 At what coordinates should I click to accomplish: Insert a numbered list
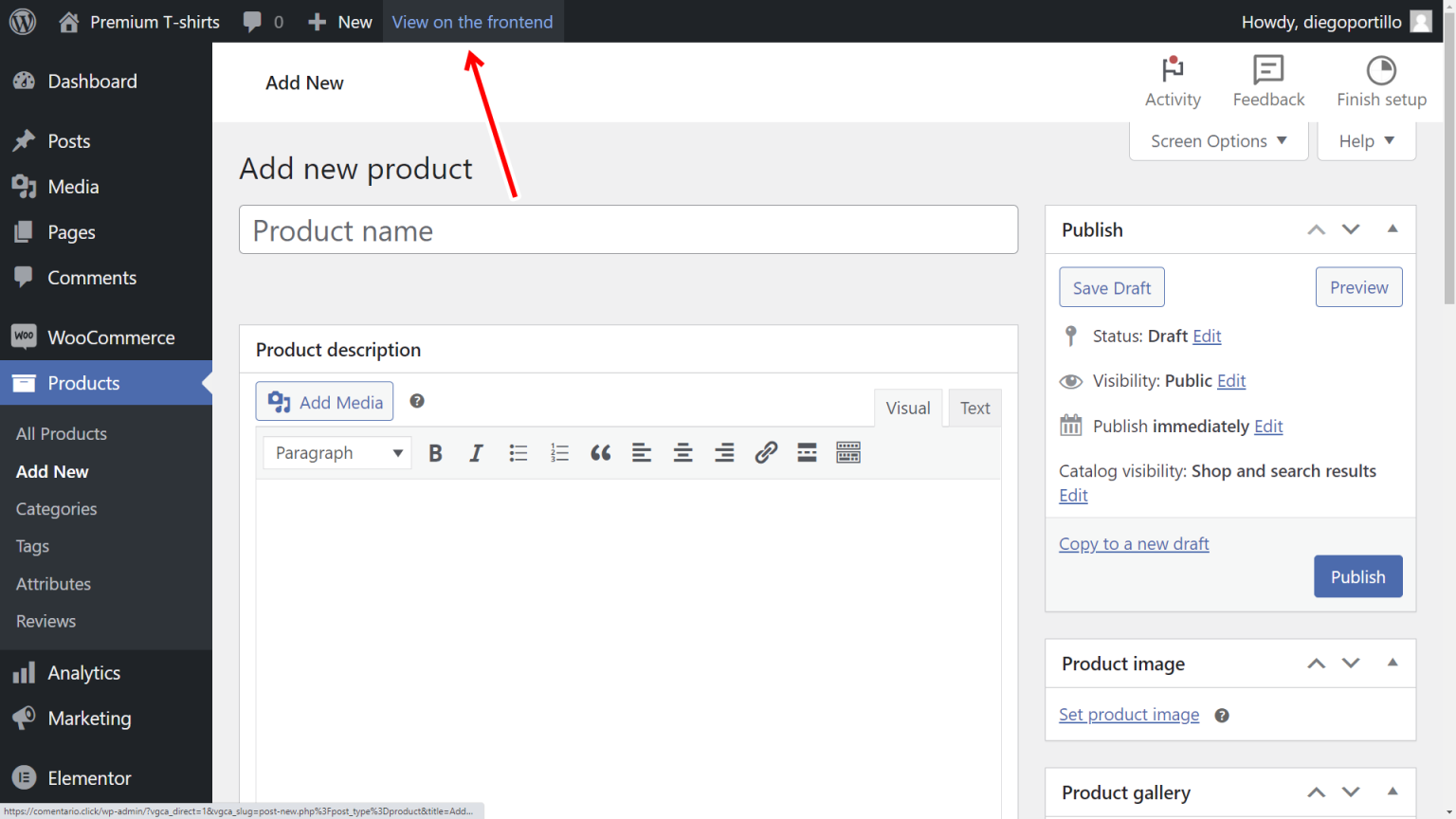coord(559,452)
